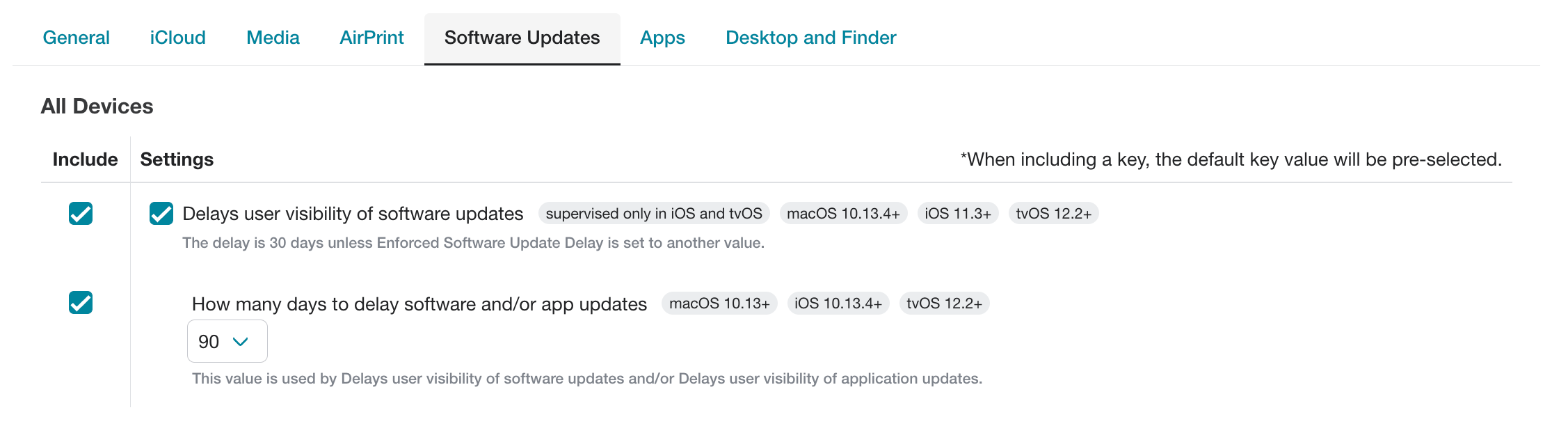Click the iOS 10.13.4+ version tag
The width and height of the screenshot is (1568, 433).
pos(838,304)
